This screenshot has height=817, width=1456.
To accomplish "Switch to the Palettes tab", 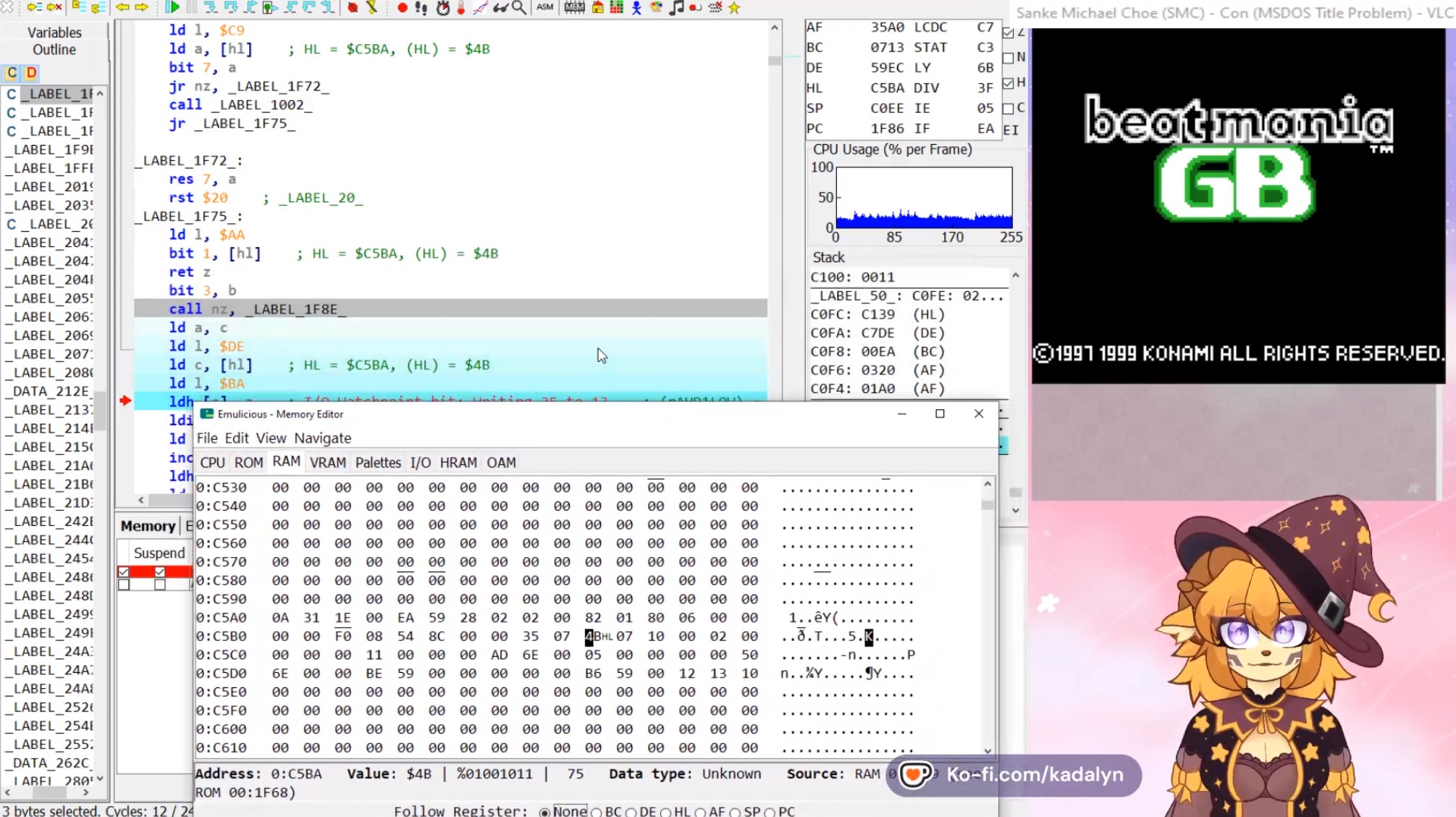I will click(x=378, y=462).
